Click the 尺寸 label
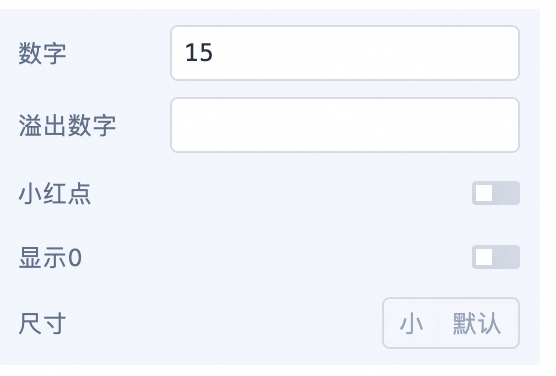 tap(42, 323)
